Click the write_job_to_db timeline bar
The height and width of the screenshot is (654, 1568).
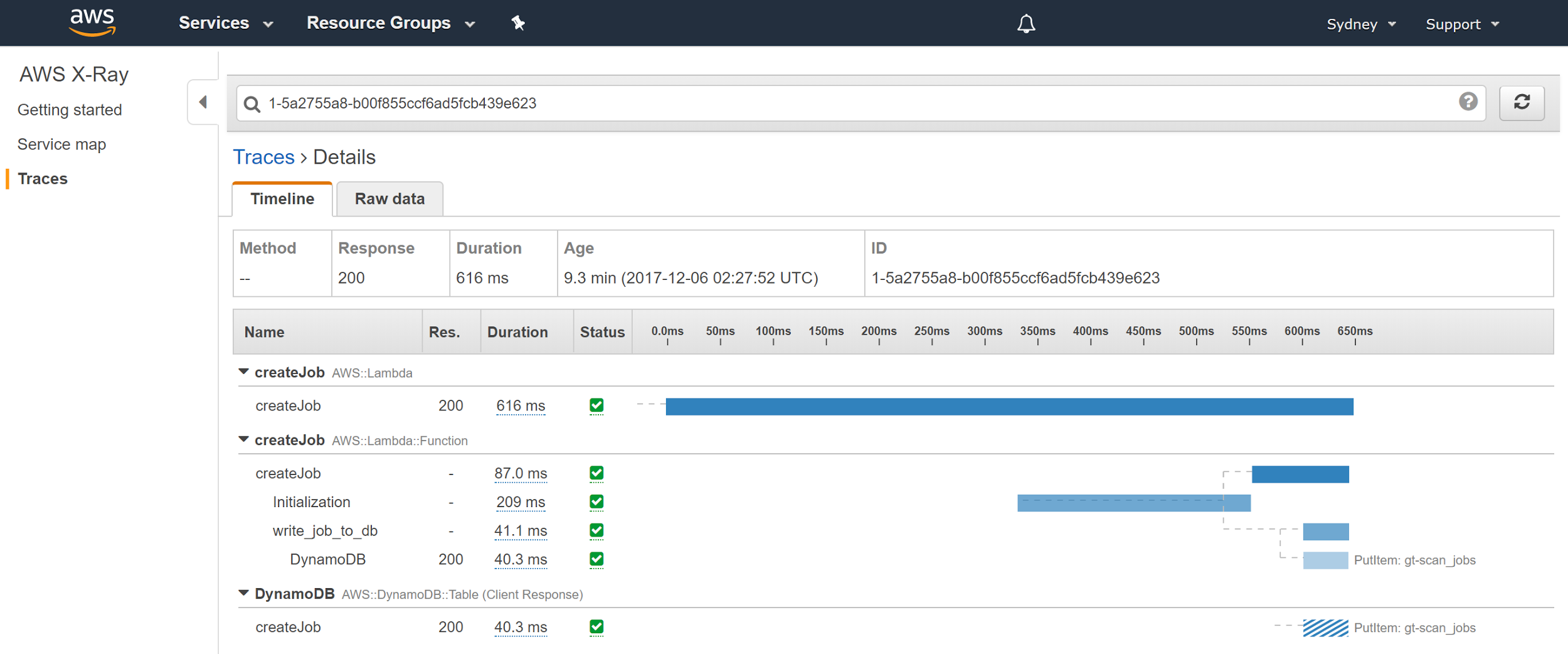1326,532
